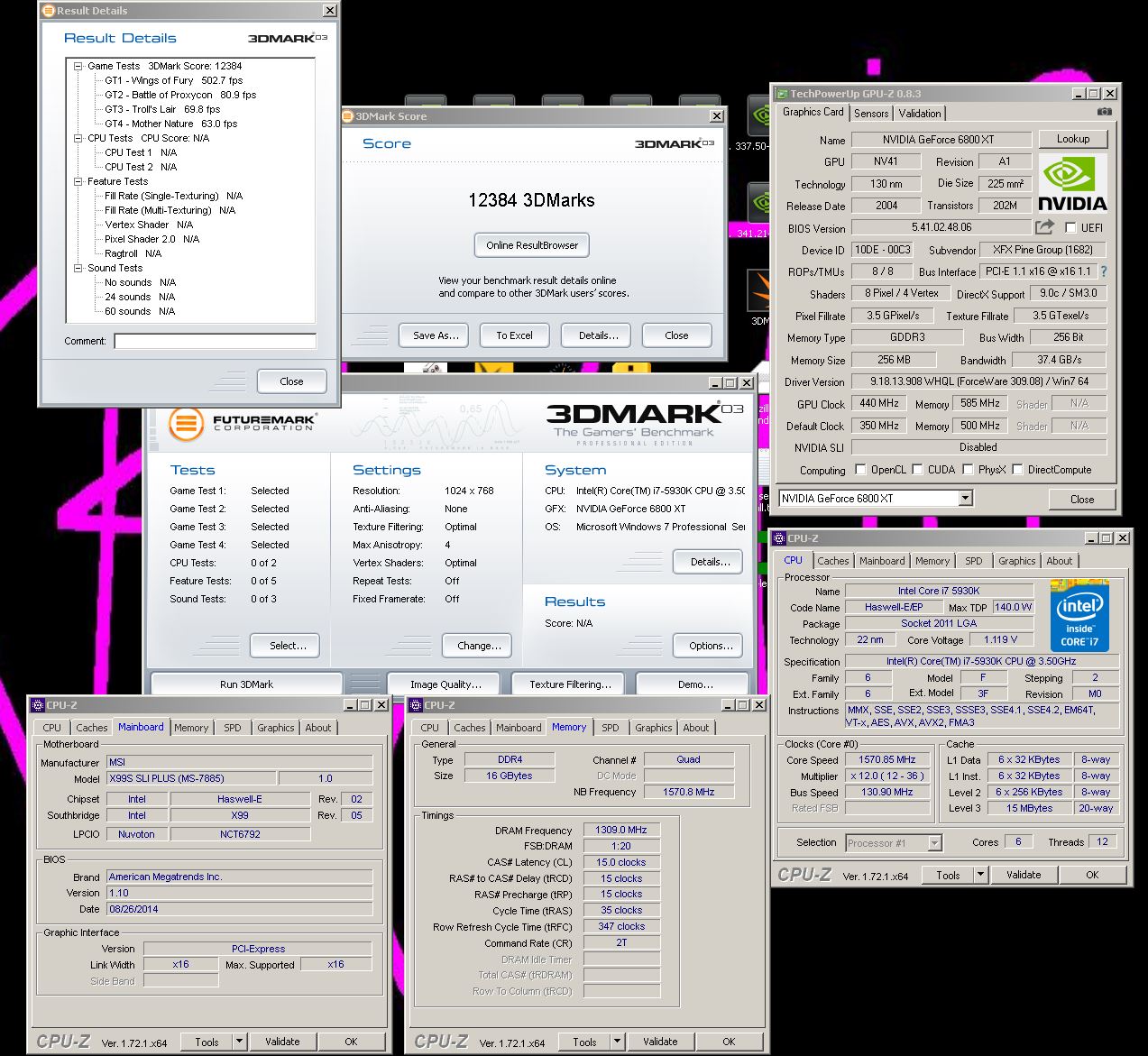Open the NVIDIA 337.50 desktop icon
Screen dimensions: 1148x1056
[x=761, y=119]
